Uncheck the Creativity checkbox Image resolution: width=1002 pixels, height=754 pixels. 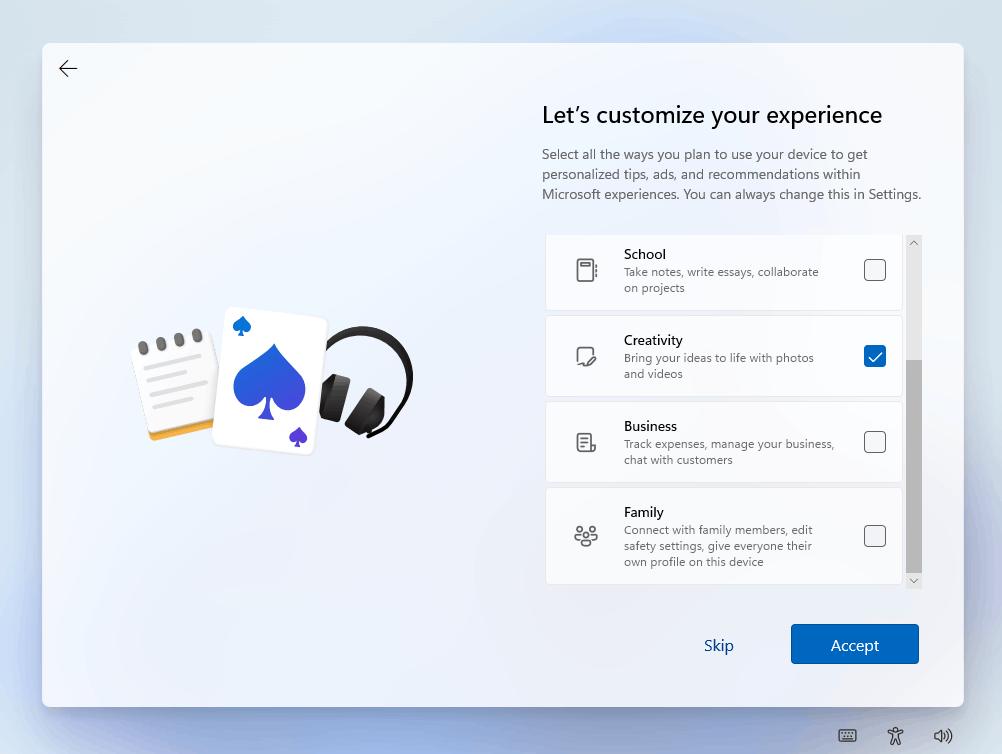pyautogui.click(x=875, y=357)
